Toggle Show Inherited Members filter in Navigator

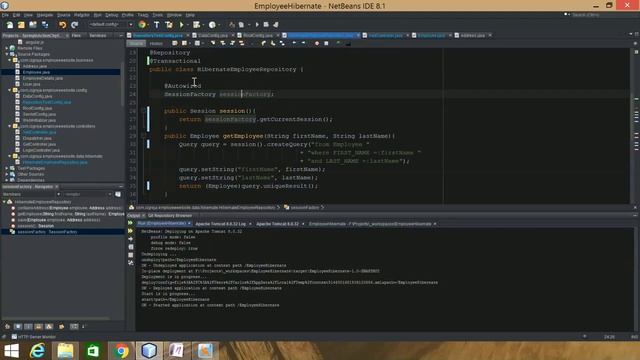pos(7,327)
